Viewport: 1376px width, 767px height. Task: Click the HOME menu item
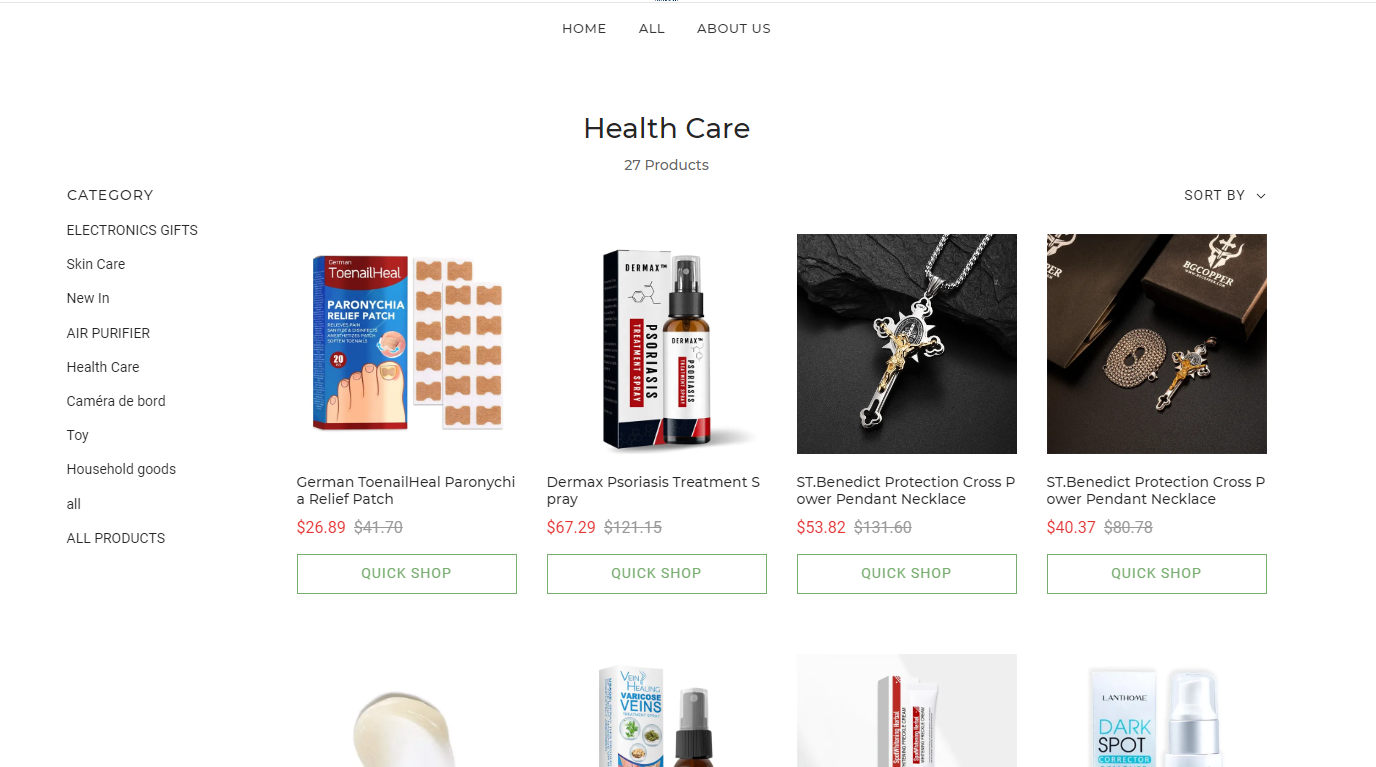tap(584, 28)
